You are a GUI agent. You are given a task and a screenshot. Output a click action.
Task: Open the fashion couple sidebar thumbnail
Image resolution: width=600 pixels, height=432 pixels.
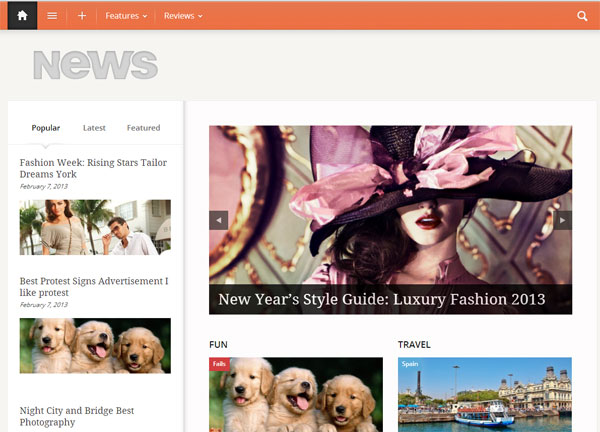(95, 227)
